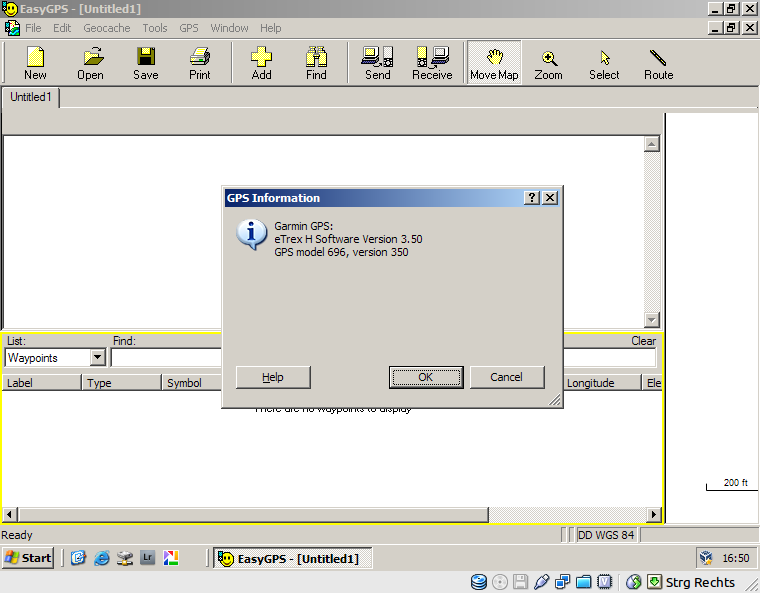Launch Internet Explorer from quick launch
The height and width of the screenshot is (593, 760).
tap(101, 558)
